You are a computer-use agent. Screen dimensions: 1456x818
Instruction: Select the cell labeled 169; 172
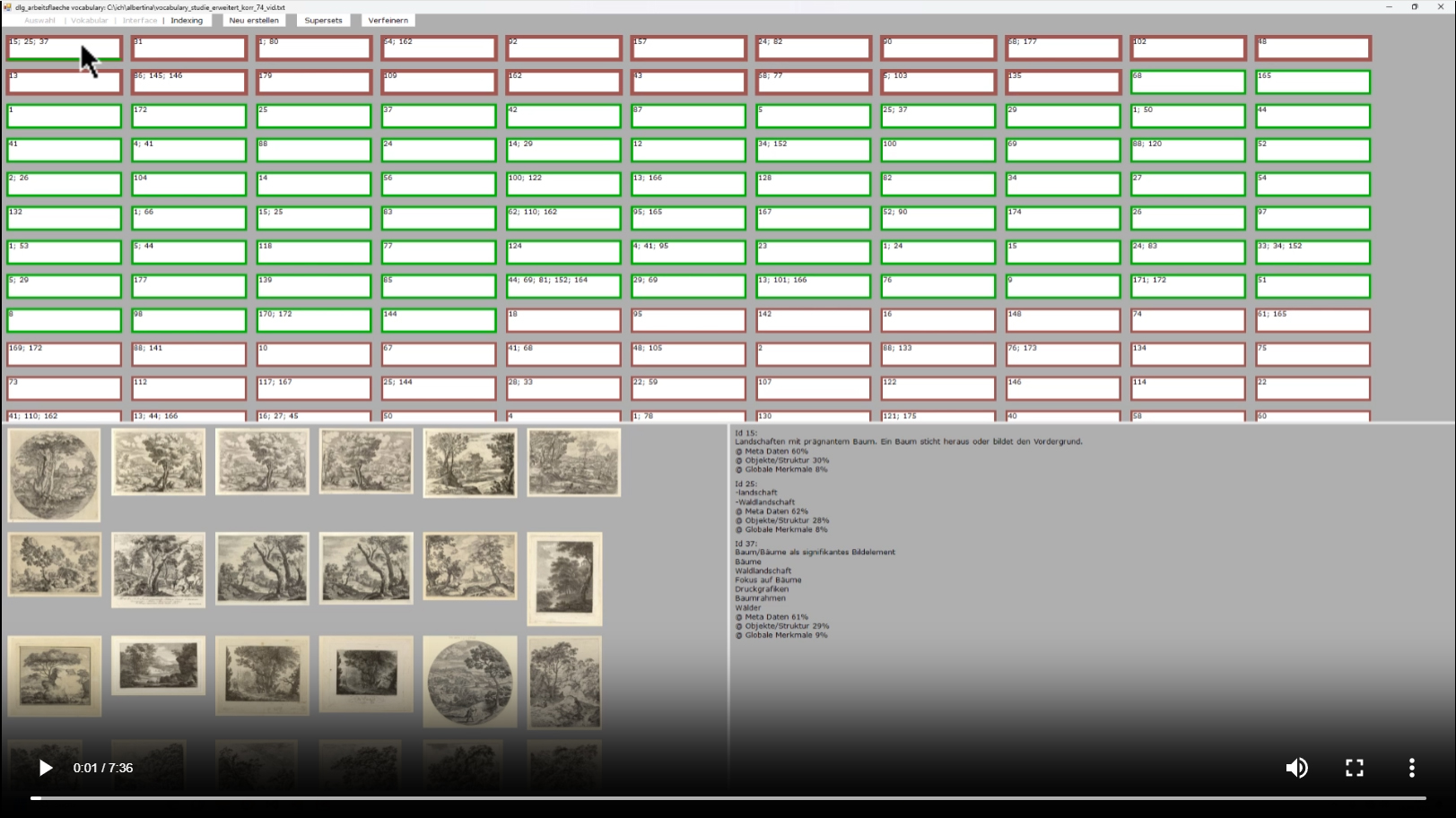(64, 355)
